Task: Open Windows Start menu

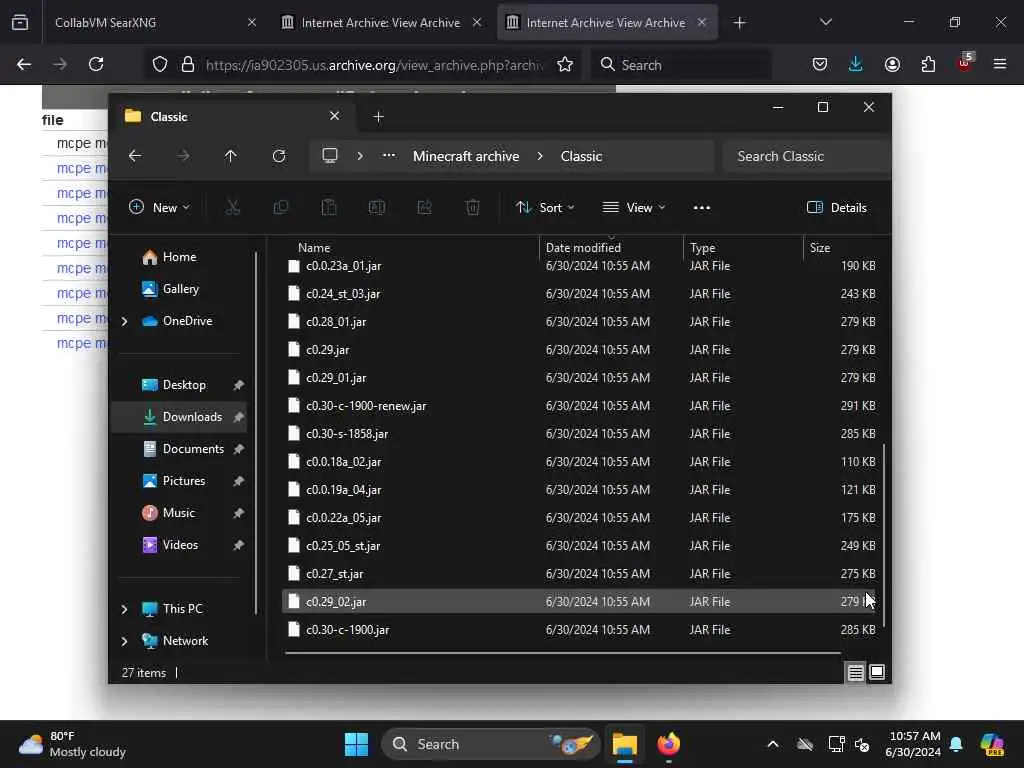Action: point(357,744)
